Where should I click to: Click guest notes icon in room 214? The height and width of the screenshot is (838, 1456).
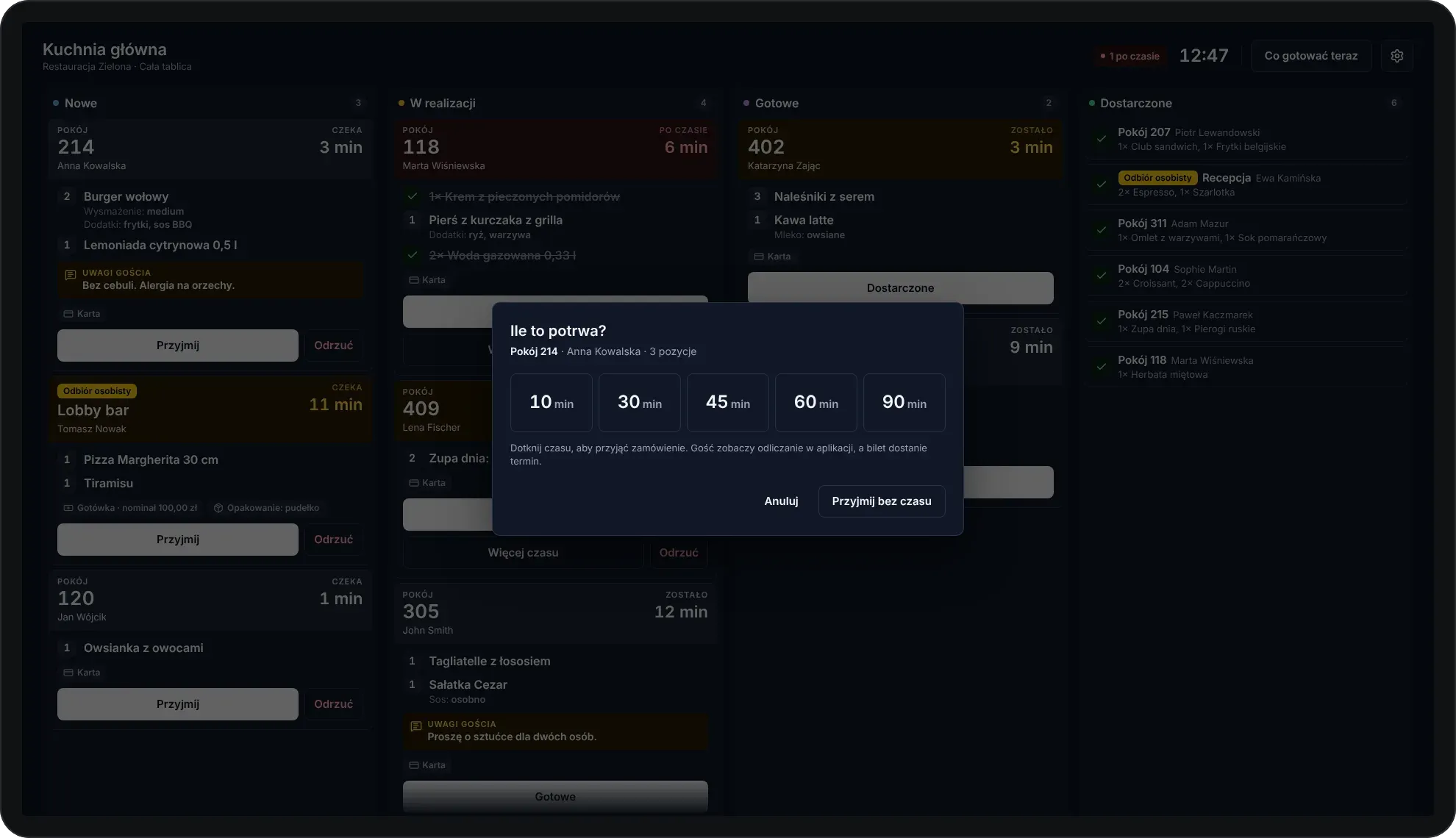[x=71, y=275]
